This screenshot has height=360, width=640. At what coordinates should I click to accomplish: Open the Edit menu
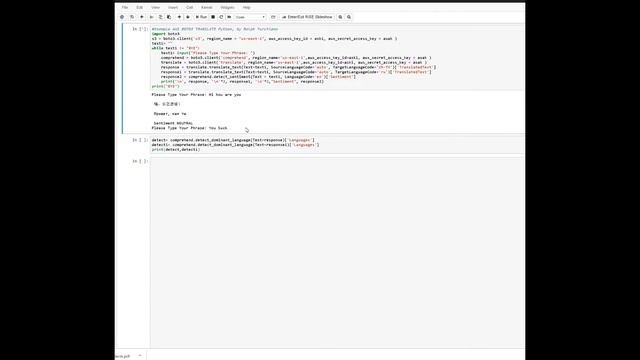(140, 7)
